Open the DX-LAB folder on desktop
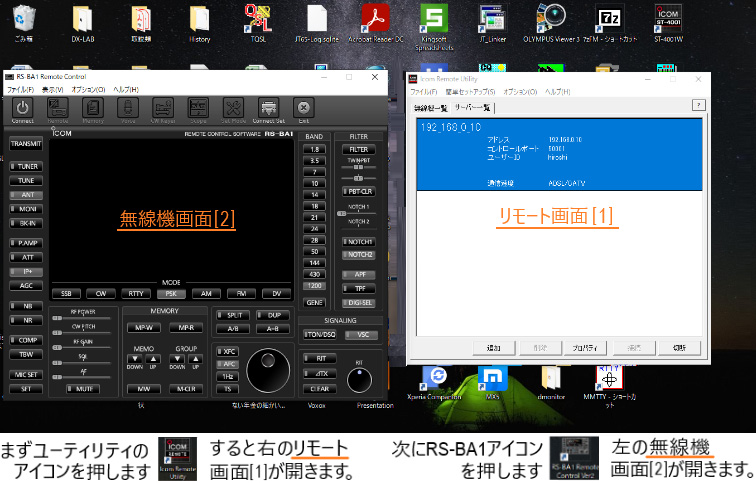Viewport: 756px width, 483px height. coord(82,23)
